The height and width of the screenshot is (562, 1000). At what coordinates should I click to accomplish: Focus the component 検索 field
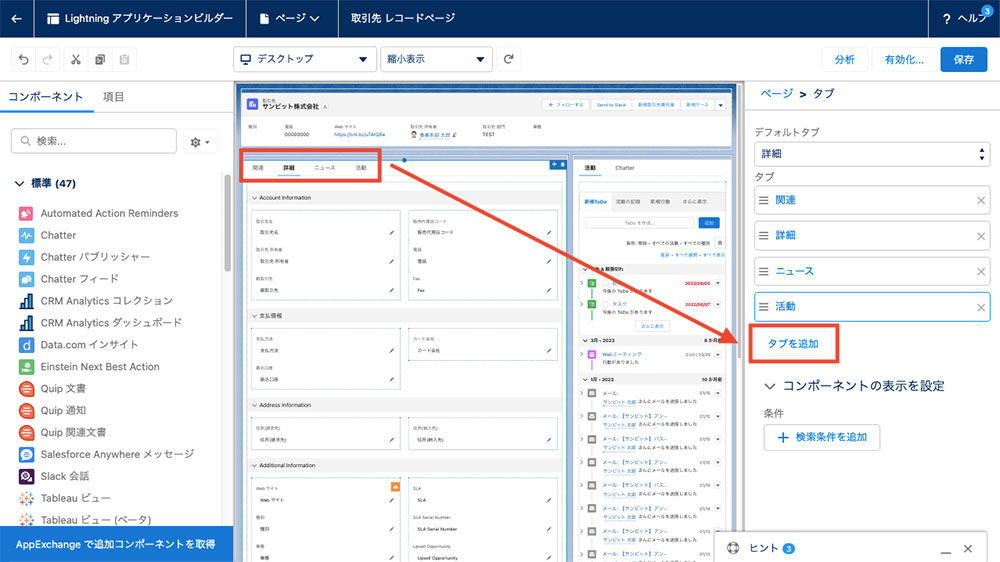(x=94, y=141)
